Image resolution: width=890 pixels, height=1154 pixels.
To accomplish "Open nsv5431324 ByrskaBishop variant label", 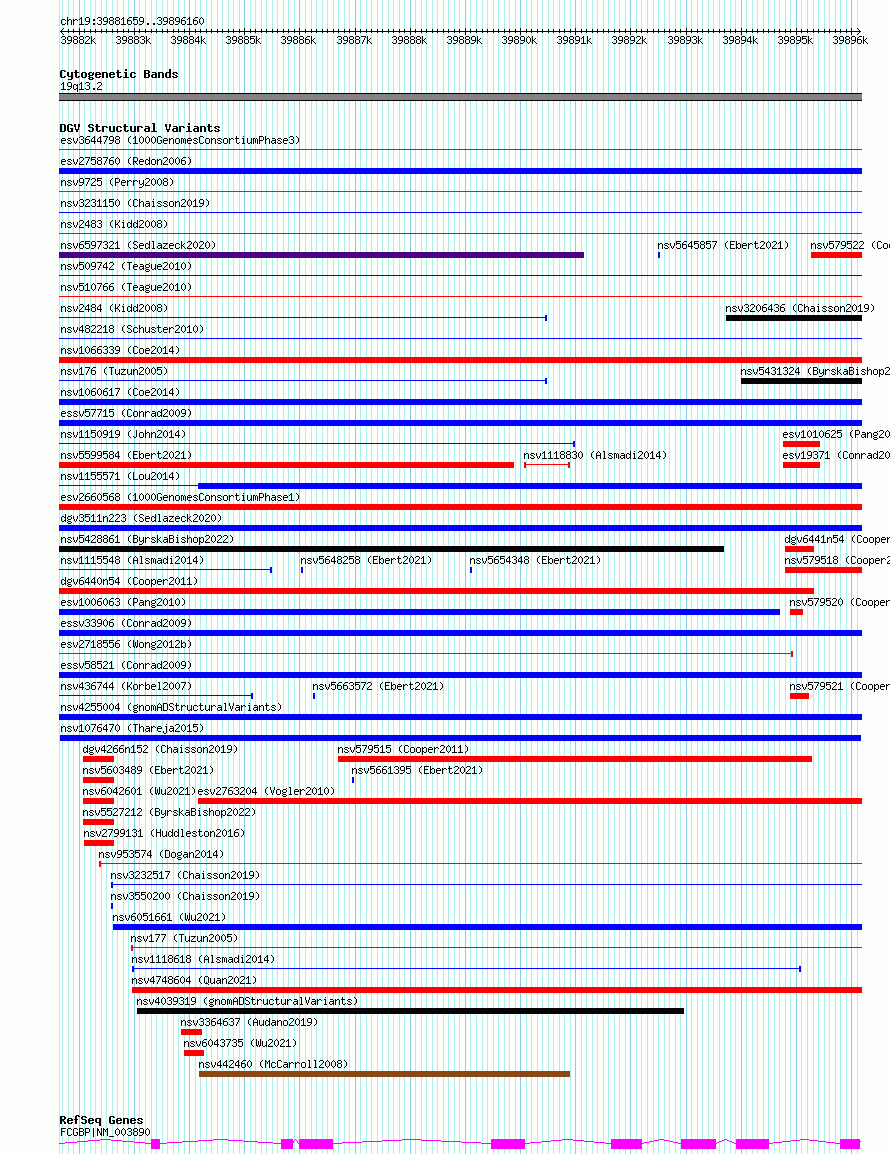I will [815, 372].
